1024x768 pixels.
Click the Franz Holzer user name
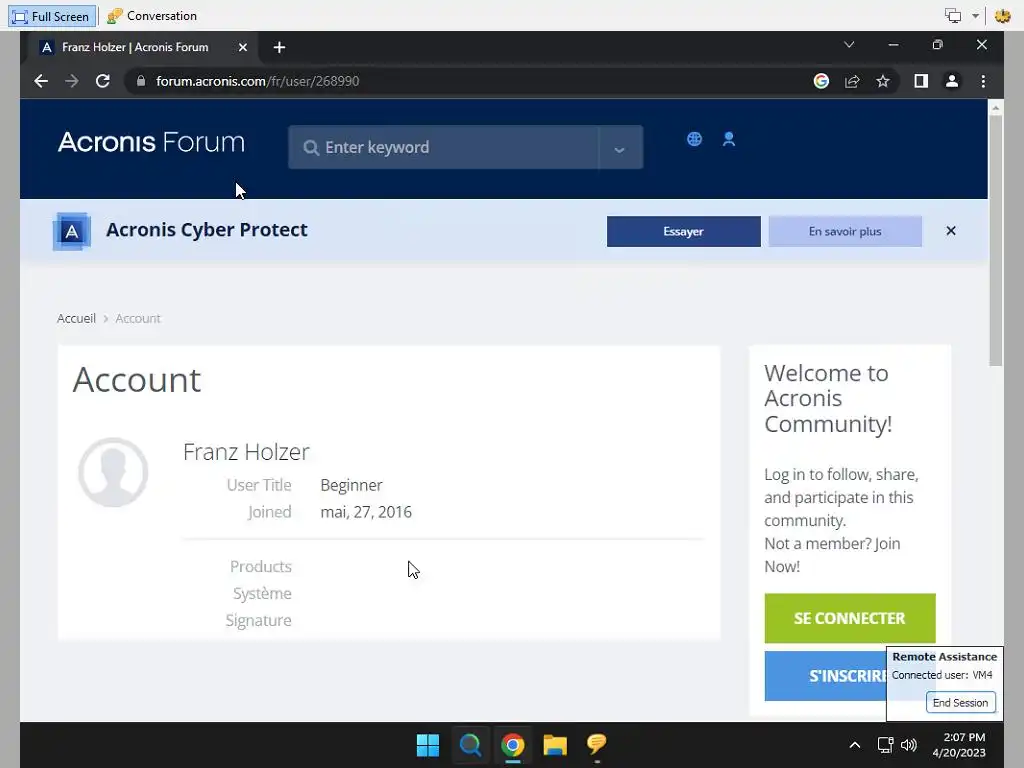tap(246, 452)
